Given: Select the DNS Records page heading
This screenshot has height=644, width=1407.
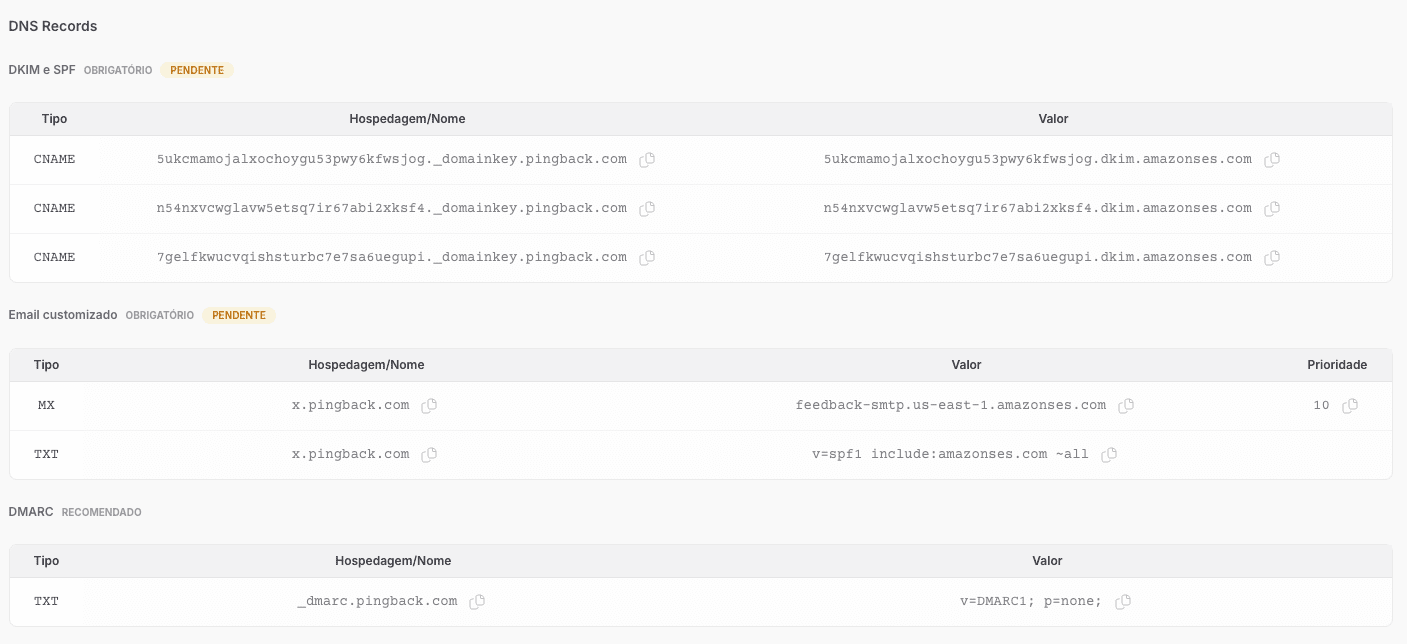Looking at the screenshot, I should pyautogui.click(x=52, y=26).
